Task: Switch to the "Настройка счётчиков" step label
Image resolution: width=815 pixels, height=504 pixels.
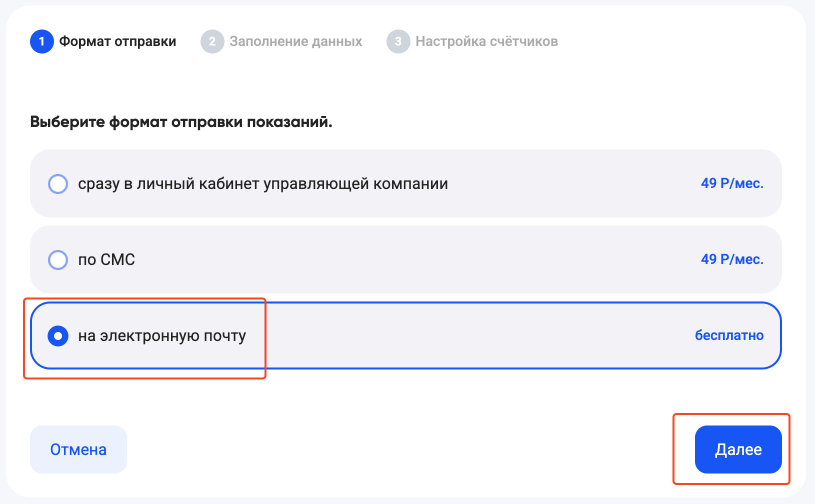Action: (487, 41)
